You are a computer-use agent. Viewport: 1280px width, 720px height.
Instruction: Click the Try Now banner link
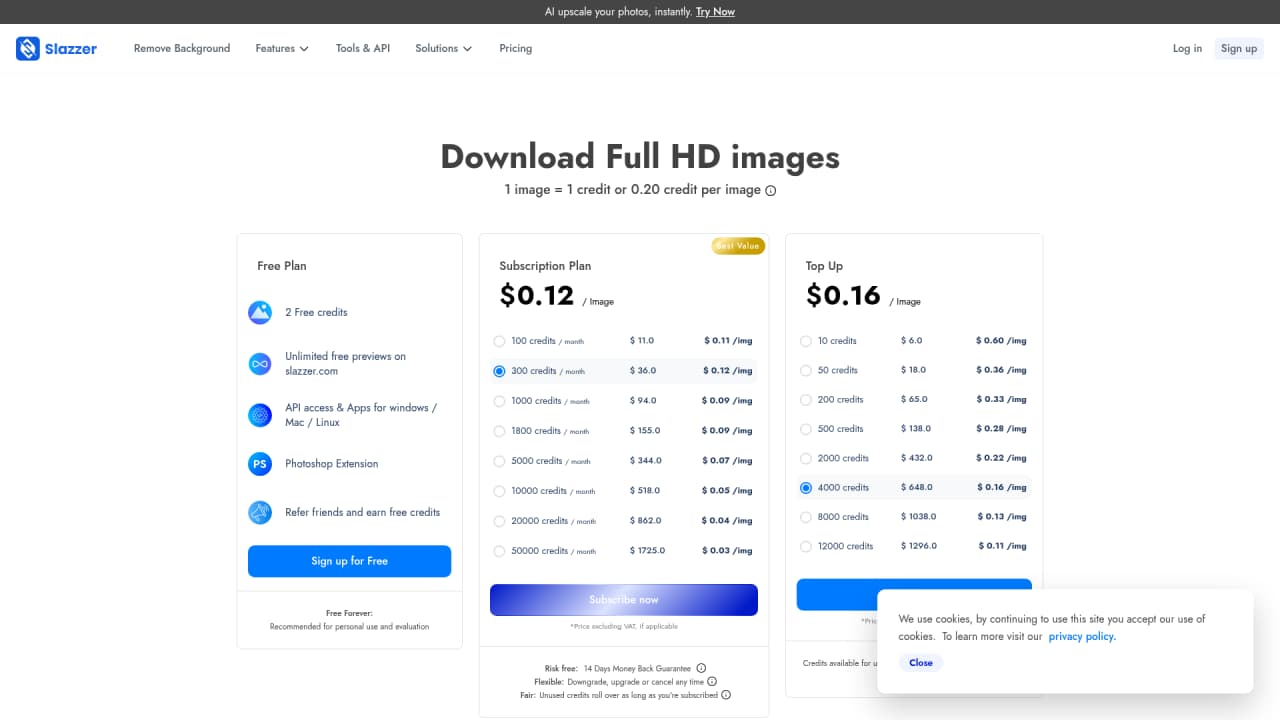coord(715,12)
